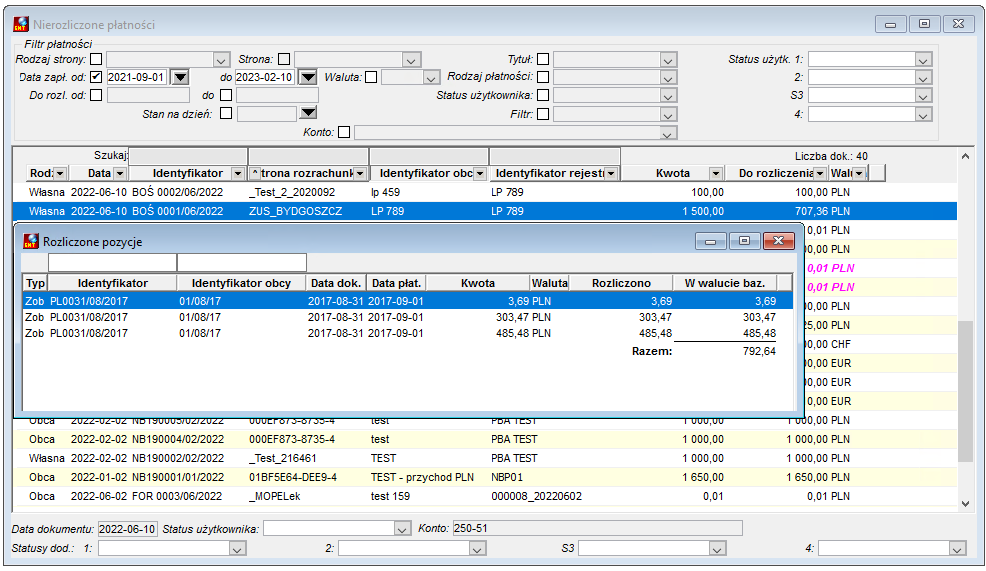Open calendar picker for end date 2023-02-10

tap(307, 77)
